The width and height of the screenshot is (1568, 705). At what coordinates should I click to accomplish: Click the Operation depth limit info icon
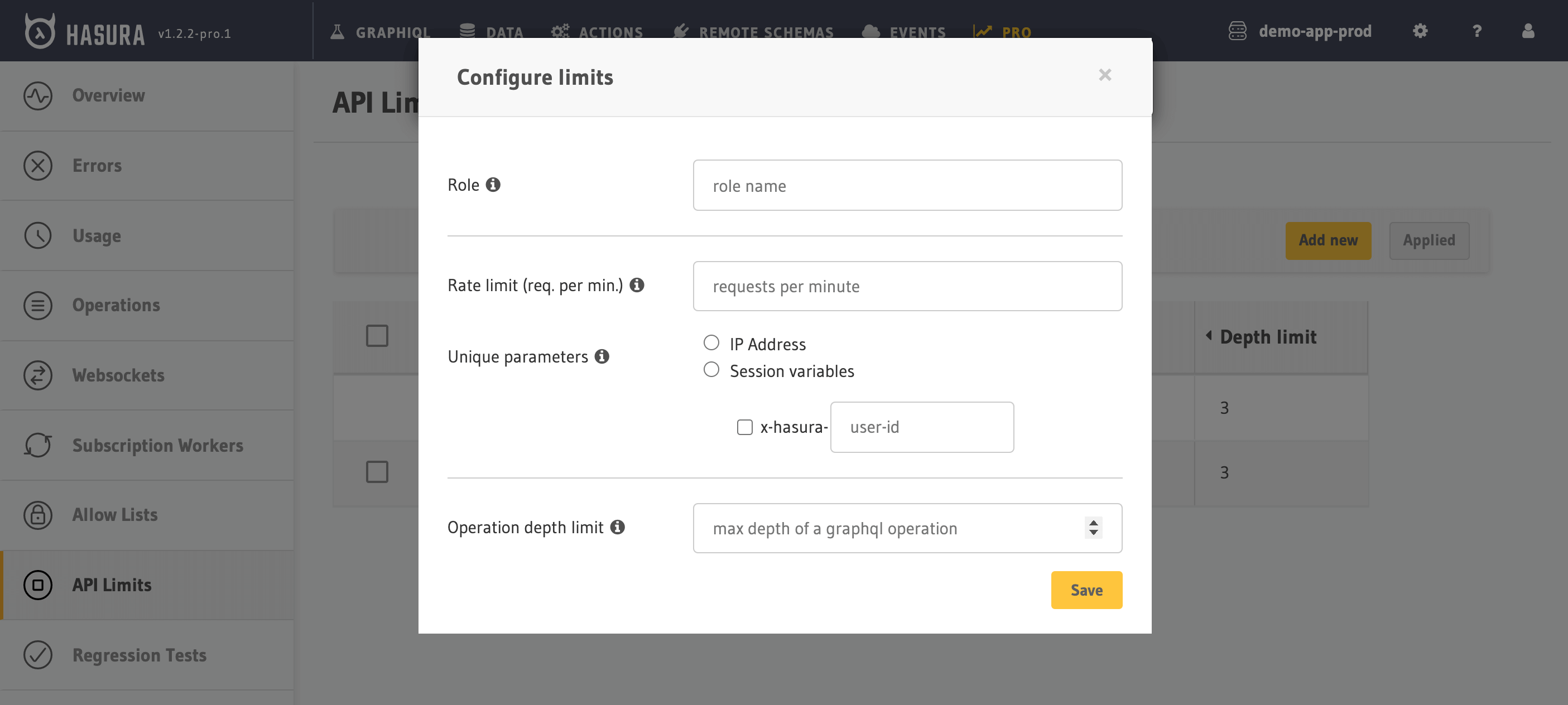coord(617,527)
